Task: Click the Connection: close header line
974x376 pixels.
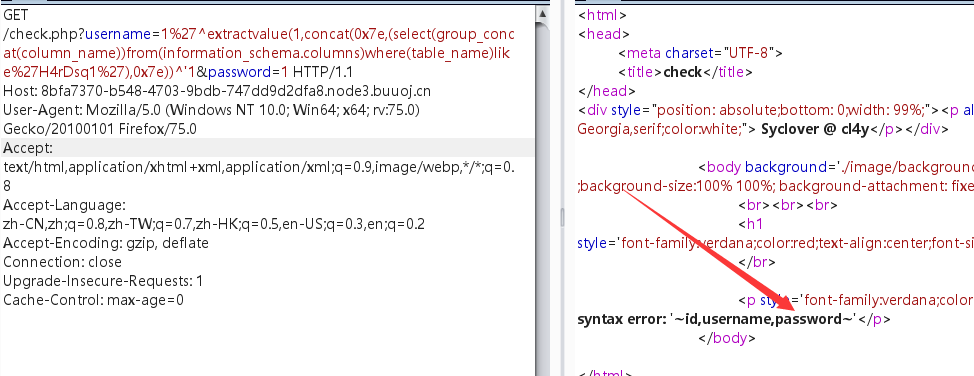Action: click(x=62, y=262)
